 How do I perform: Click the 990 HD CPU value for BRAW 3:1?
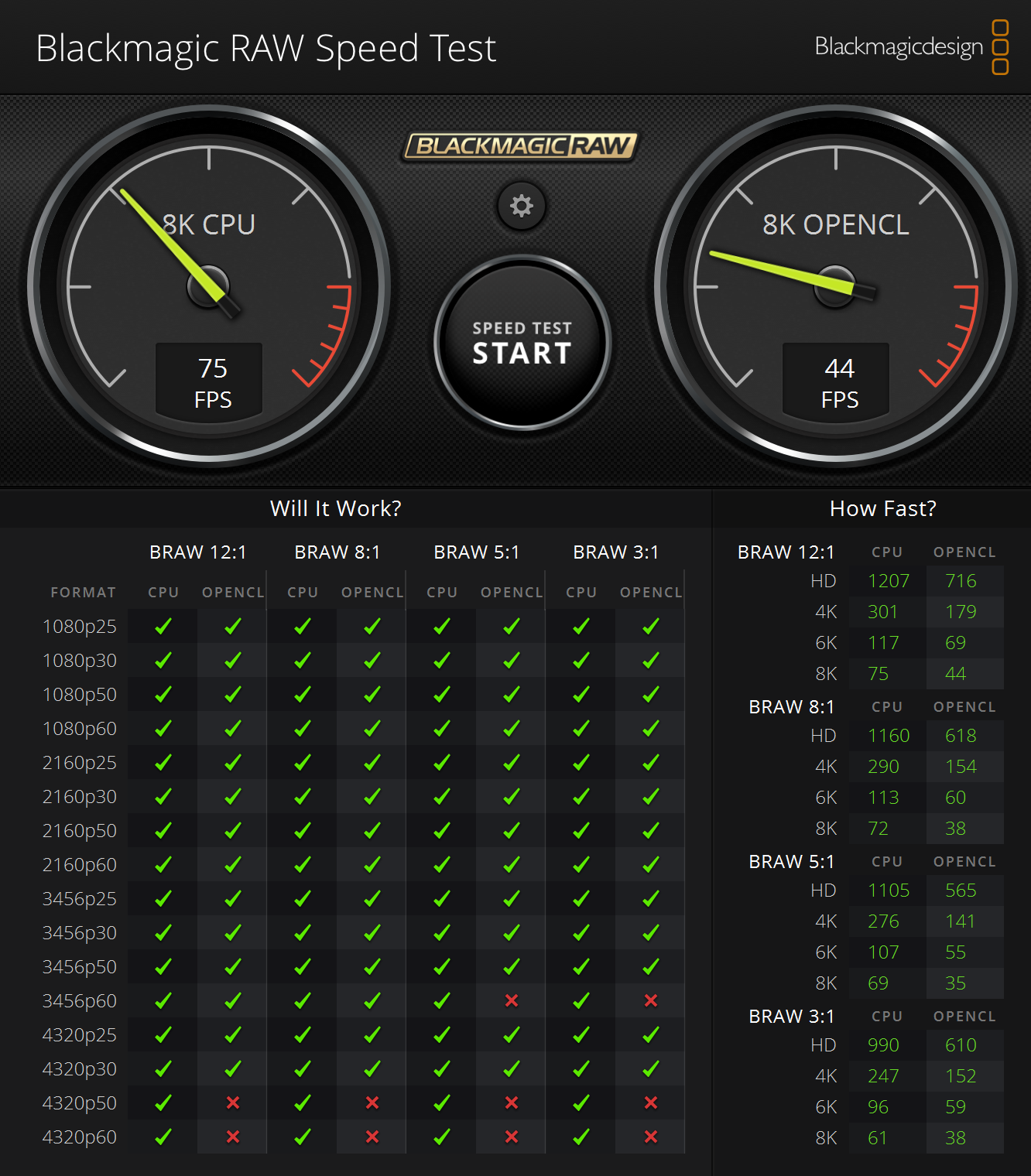(883, 1045)
